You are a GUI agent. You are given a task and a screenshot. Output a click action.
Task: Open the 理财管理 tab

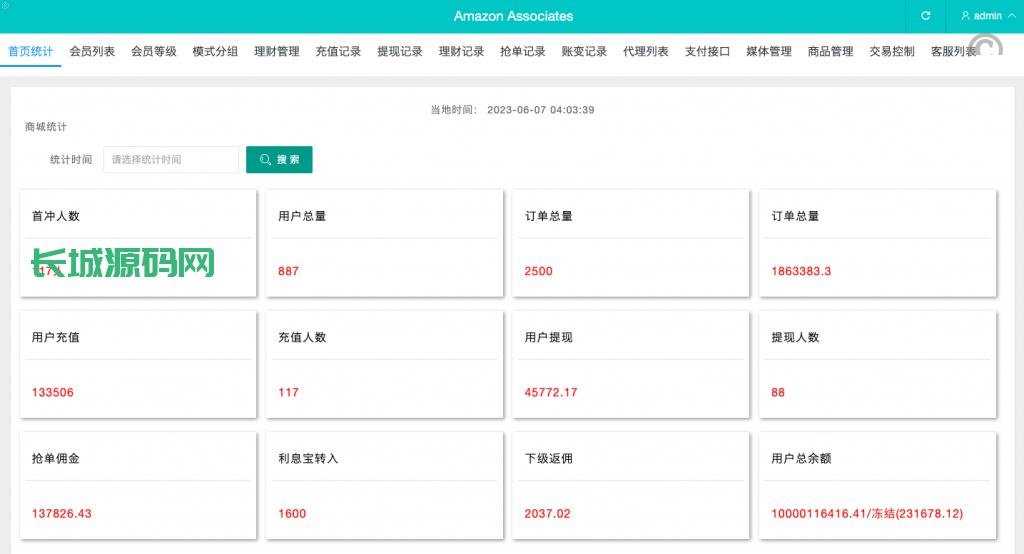[x=277, y=52]
